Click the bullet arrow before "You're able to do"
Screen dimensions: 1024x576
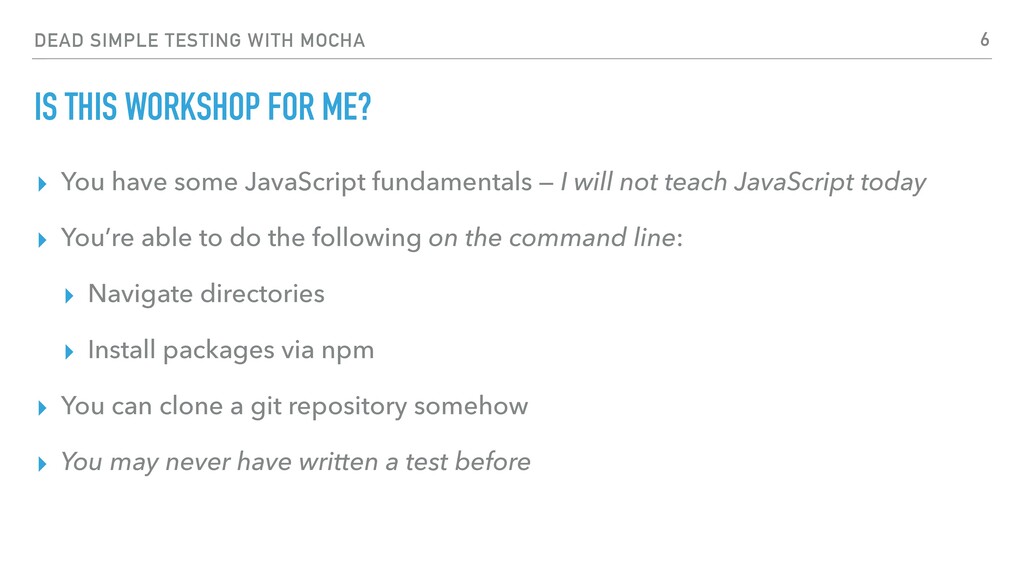[42, 240]
